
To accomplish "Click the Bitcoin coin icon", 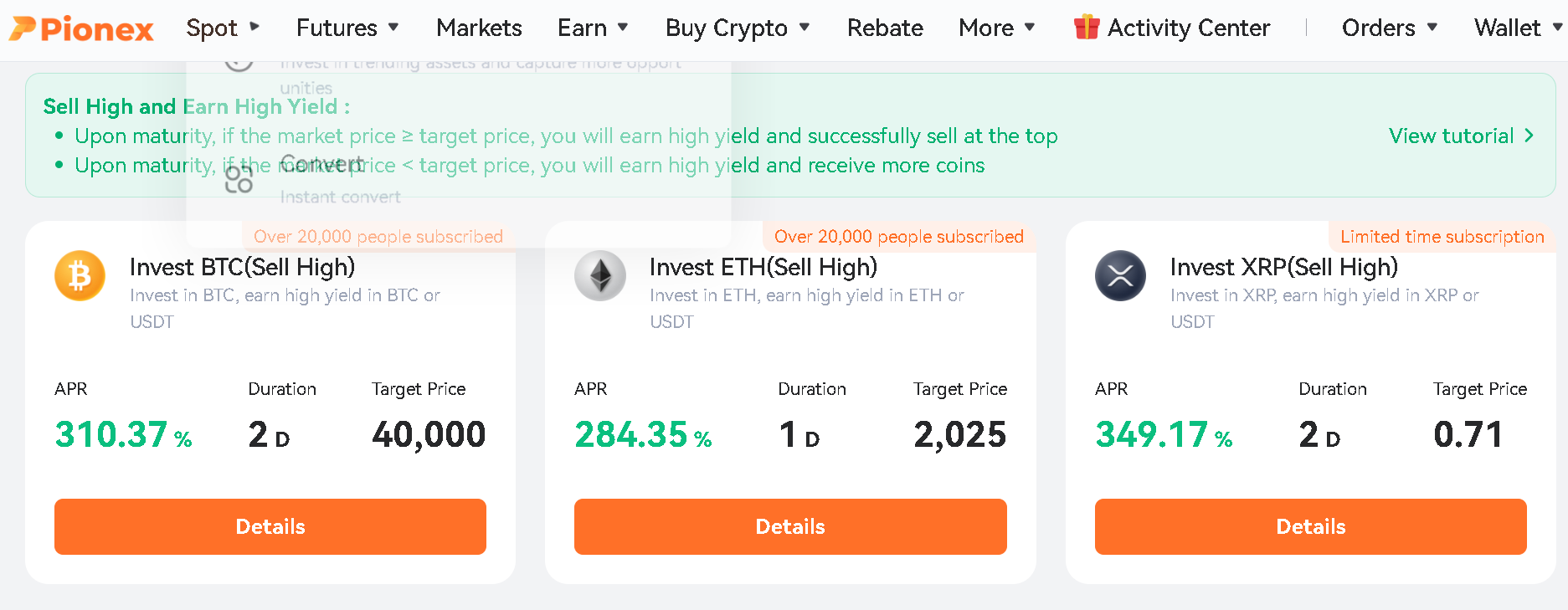I will point(80,275).
